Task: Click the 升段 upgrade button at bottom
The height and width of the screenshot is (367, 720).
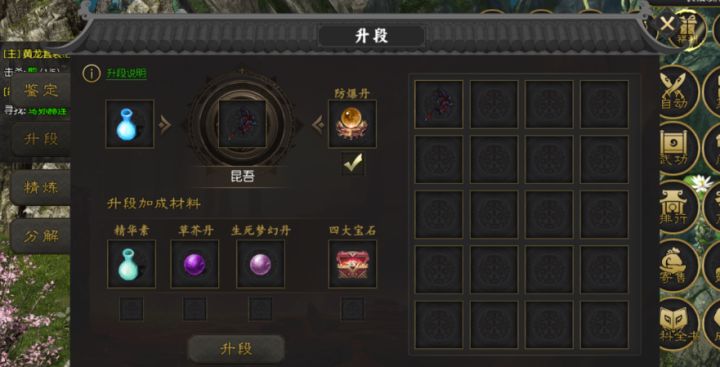Action: 236,349
